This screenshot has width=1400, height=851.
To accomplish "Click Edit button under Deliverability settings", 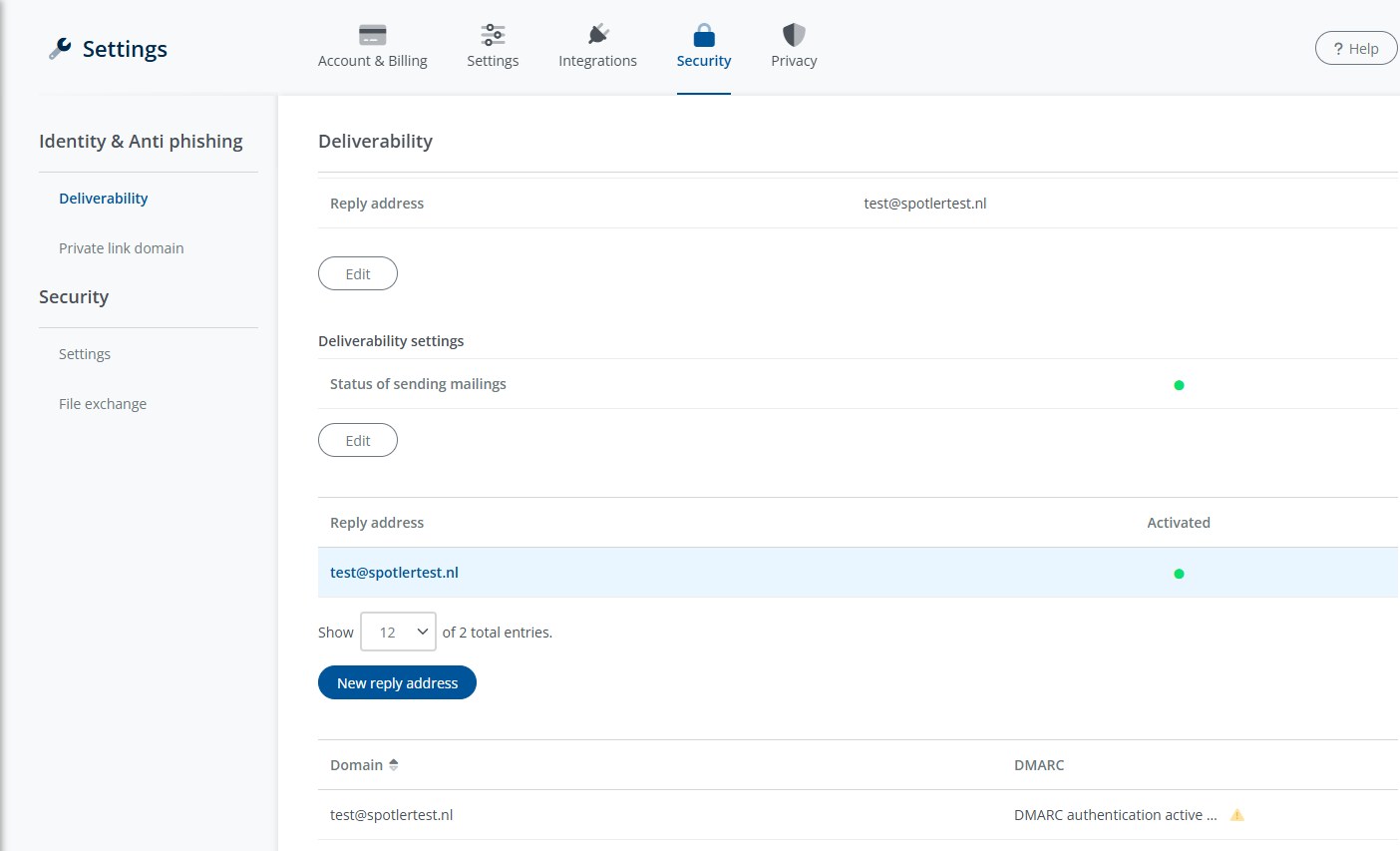I will [x=358, y=441].
